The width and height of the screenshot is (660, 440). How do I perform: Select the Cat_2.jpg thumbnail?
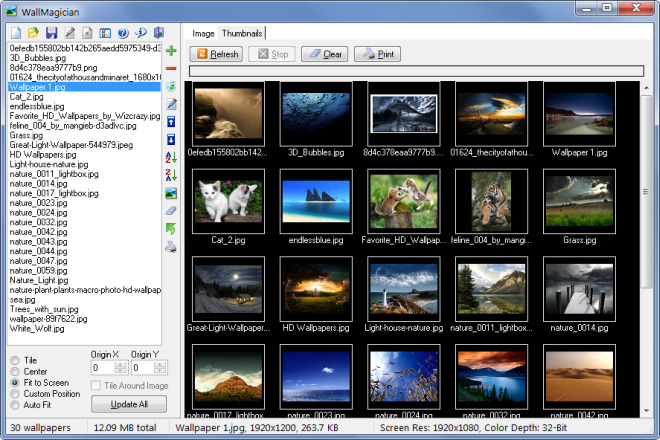[228, 200]
